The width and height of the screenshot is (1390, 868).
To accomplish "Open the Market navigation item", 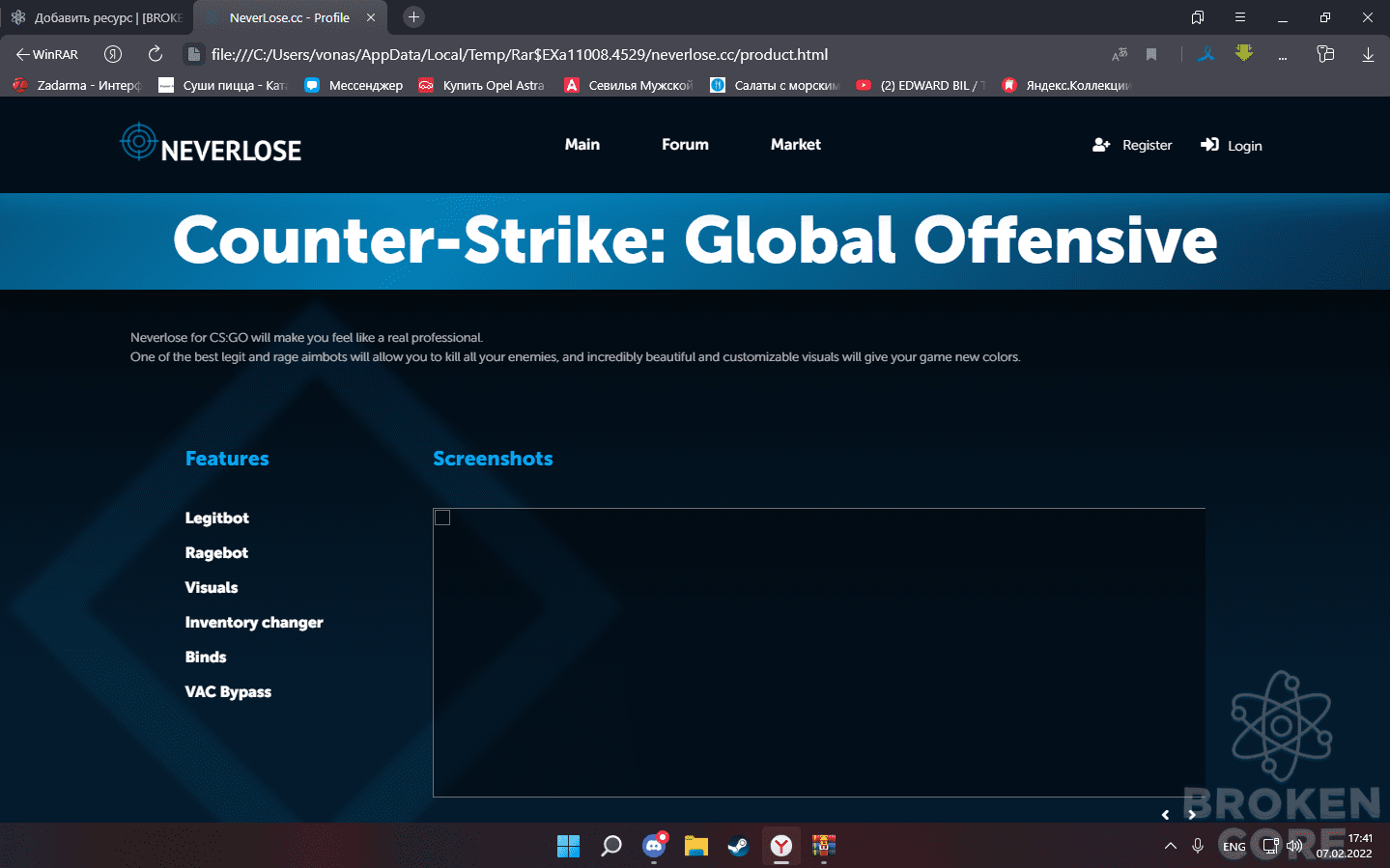I will click(x=796, y=144).
